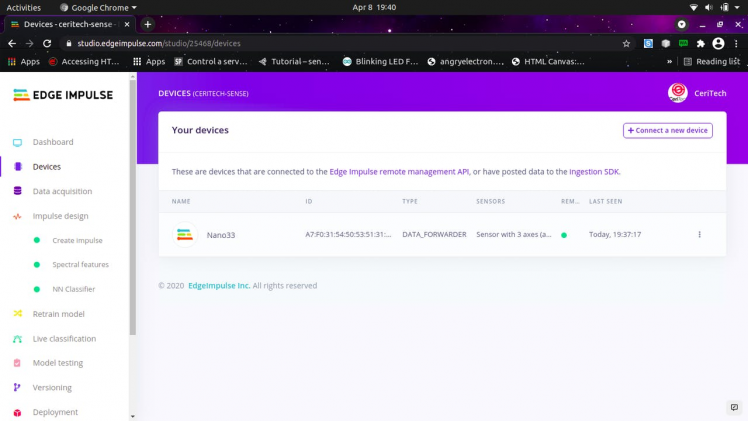Click the browser forward arrow

[x=30, y=43]
